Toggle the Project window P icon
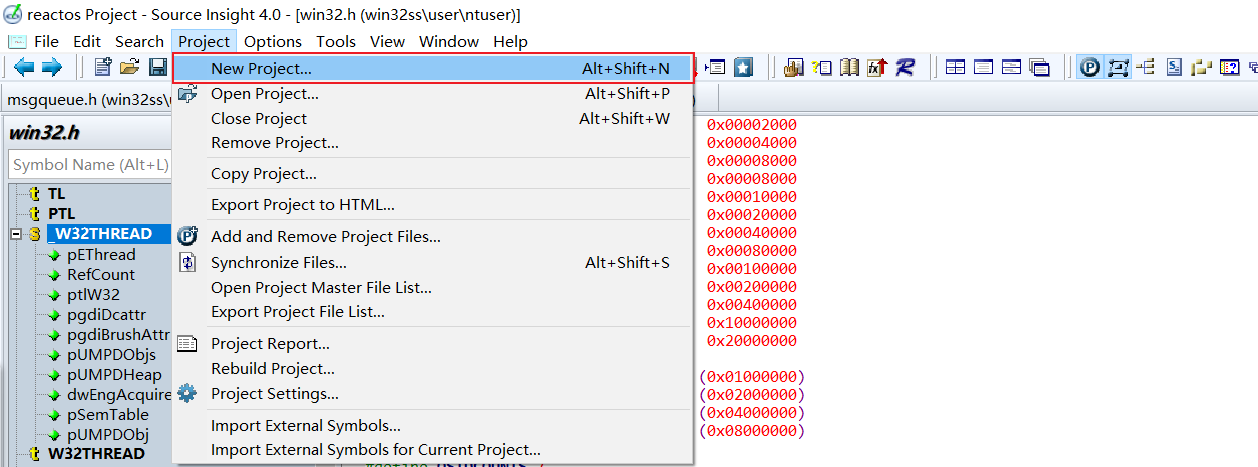This screenshot has width=1258, height=467. tap(1090, 67)
